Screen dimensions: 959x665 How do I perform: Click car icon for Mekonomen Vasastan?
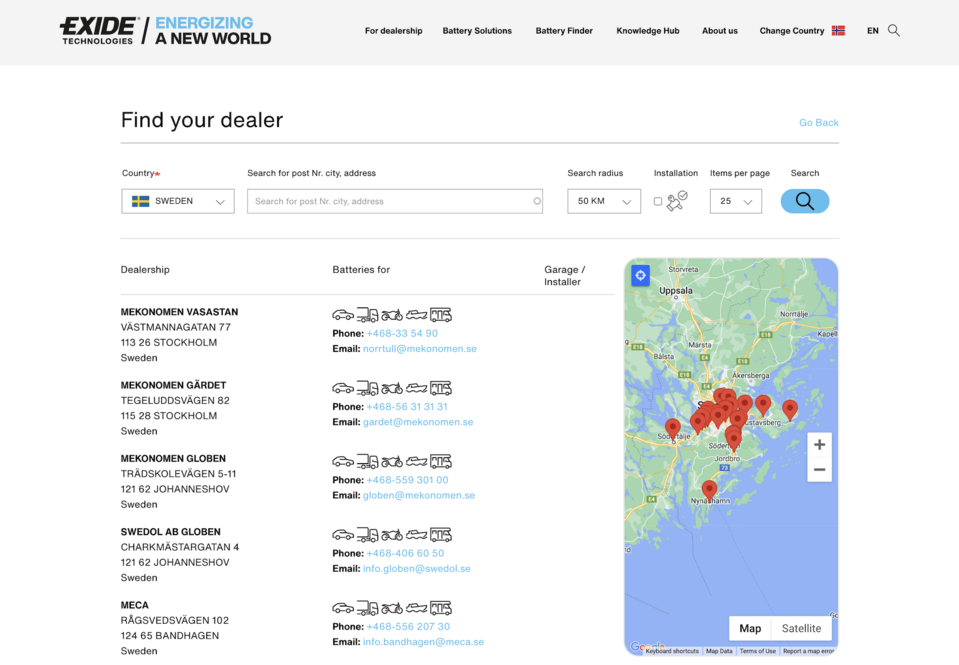pyautogui.click(x=343, y=315)
